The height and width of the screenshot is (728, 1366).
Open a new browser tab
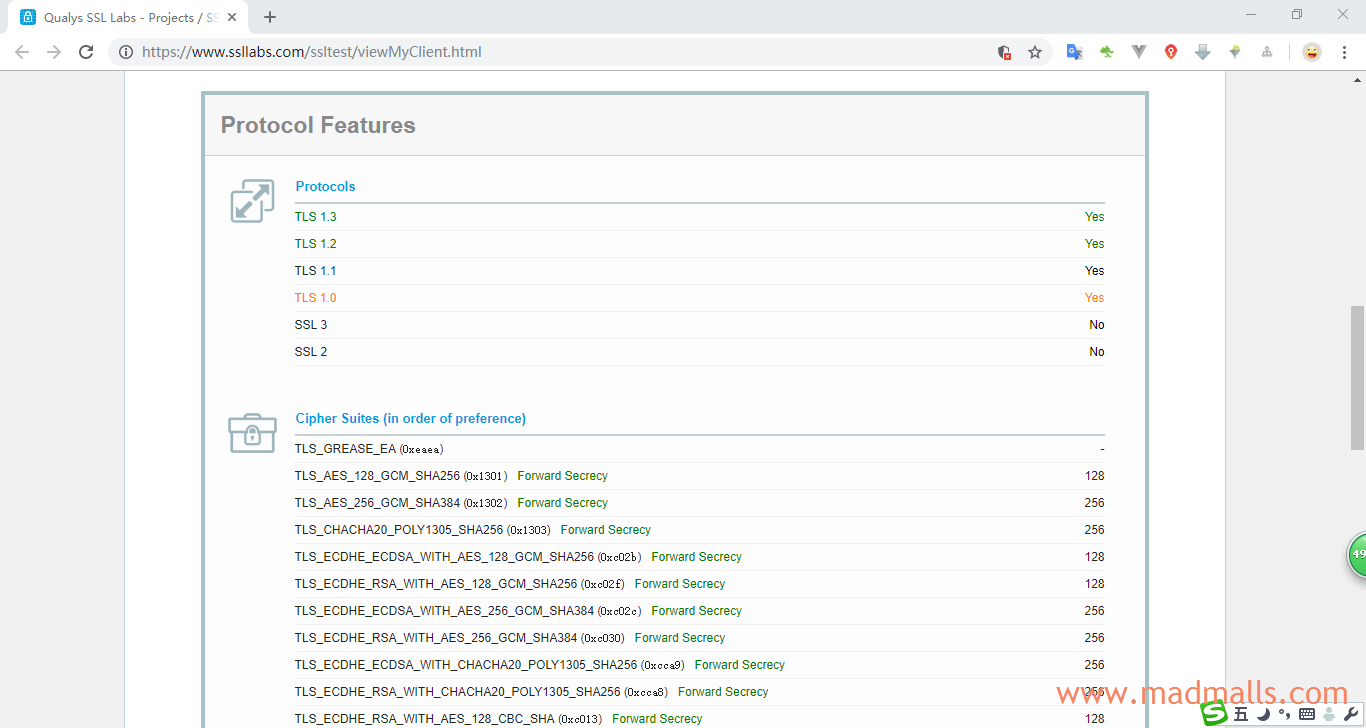coord(270,17)
